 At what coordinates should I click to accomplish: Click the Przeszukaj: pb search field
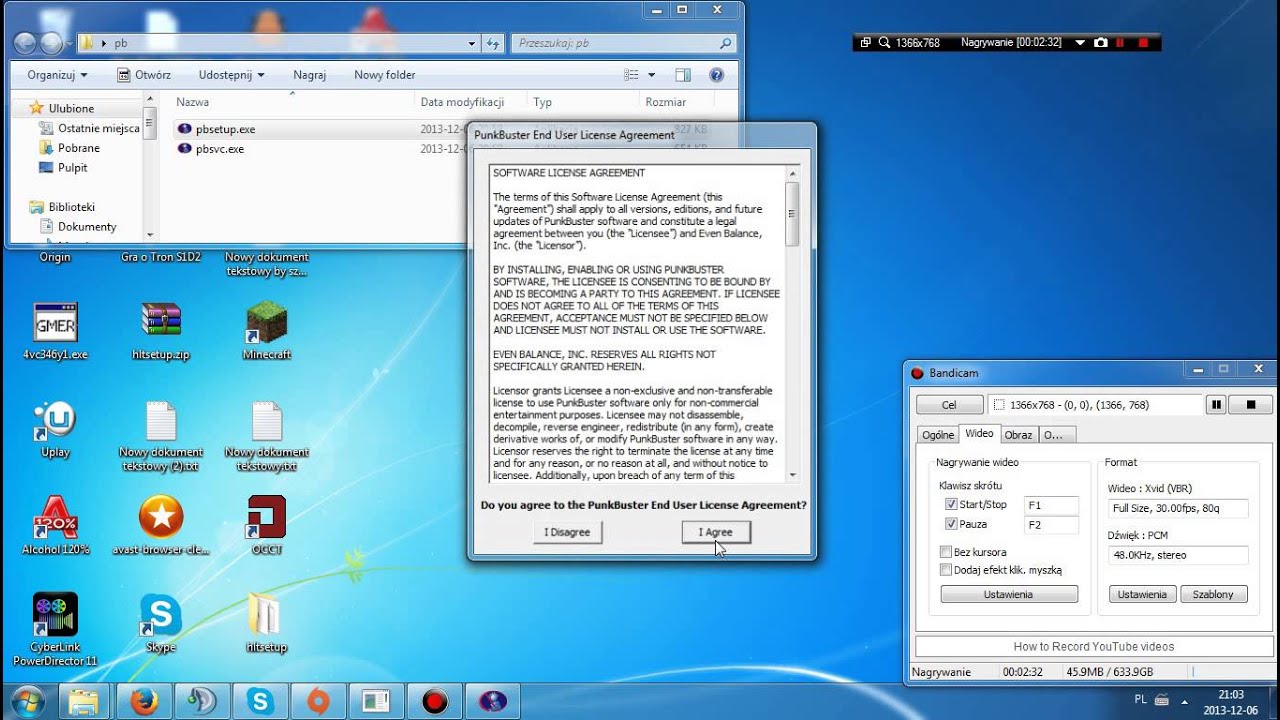pyautogui.click(x=625, y=43)
